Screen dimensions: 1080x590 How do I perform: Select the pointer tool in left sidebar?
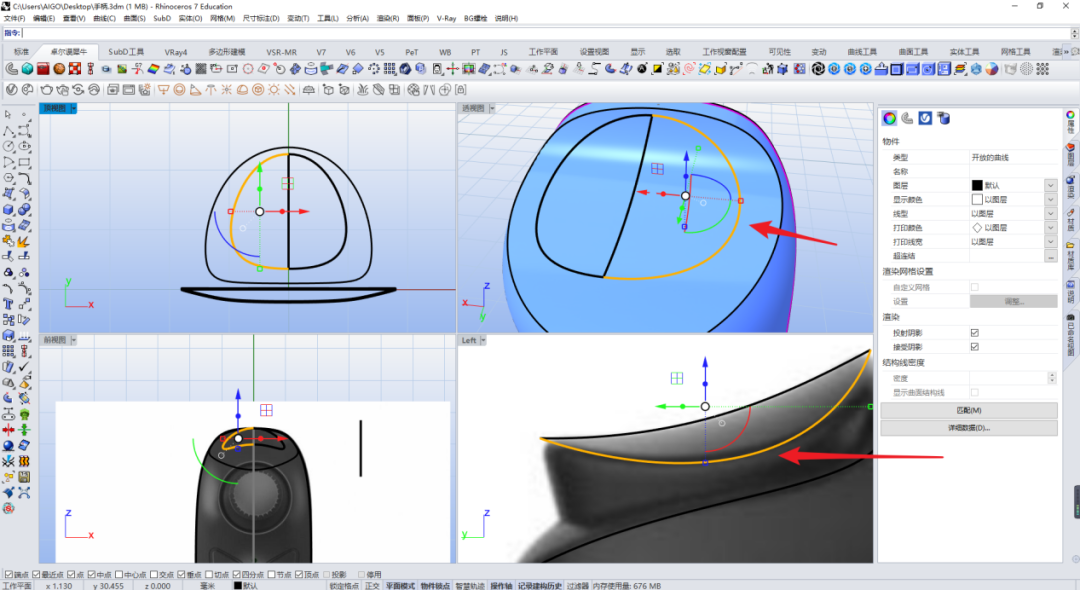[x=8, y=115]
